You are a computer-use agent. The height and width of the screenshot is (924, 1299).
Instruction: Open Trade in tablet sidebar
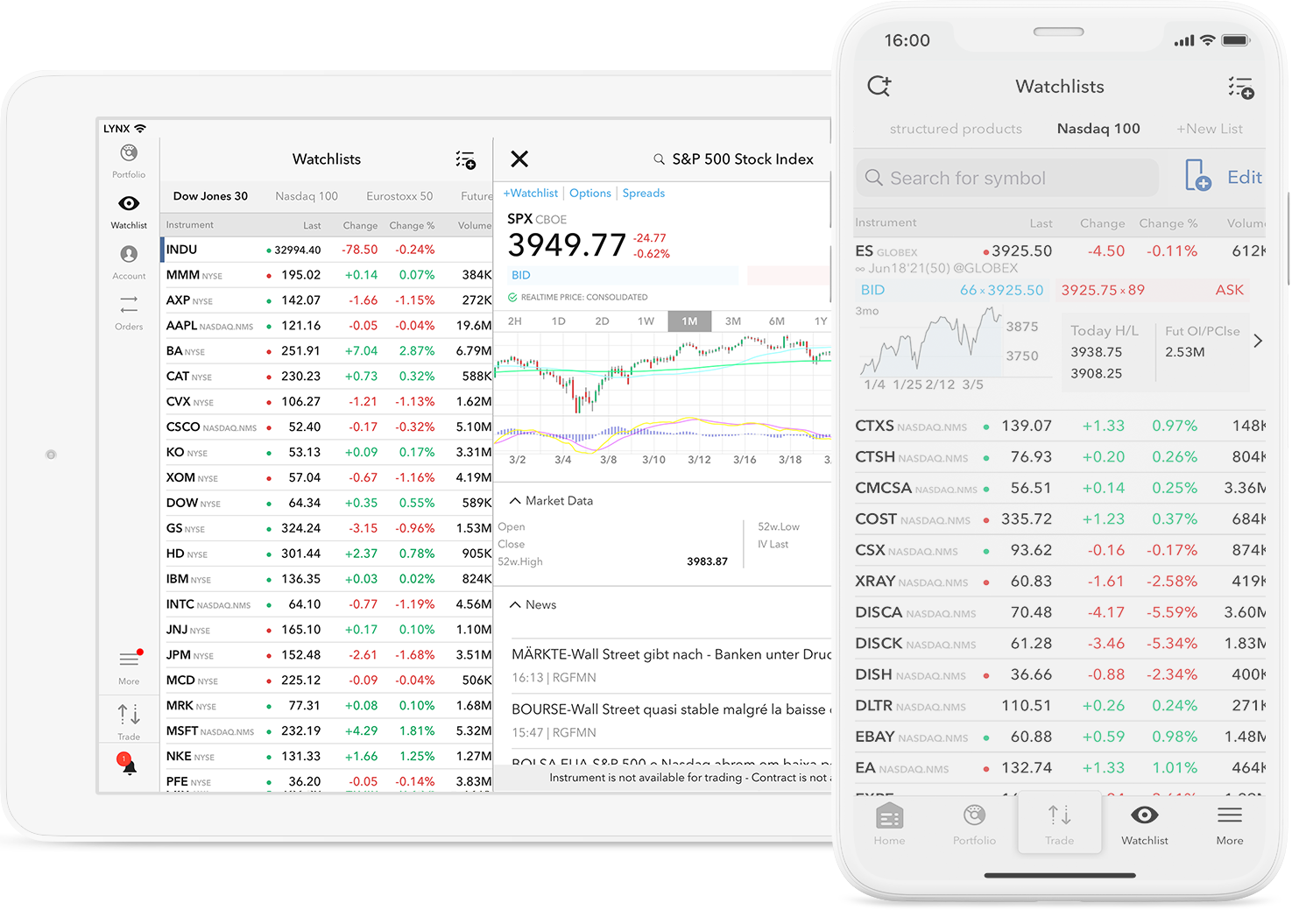click(x=129, y=723)
